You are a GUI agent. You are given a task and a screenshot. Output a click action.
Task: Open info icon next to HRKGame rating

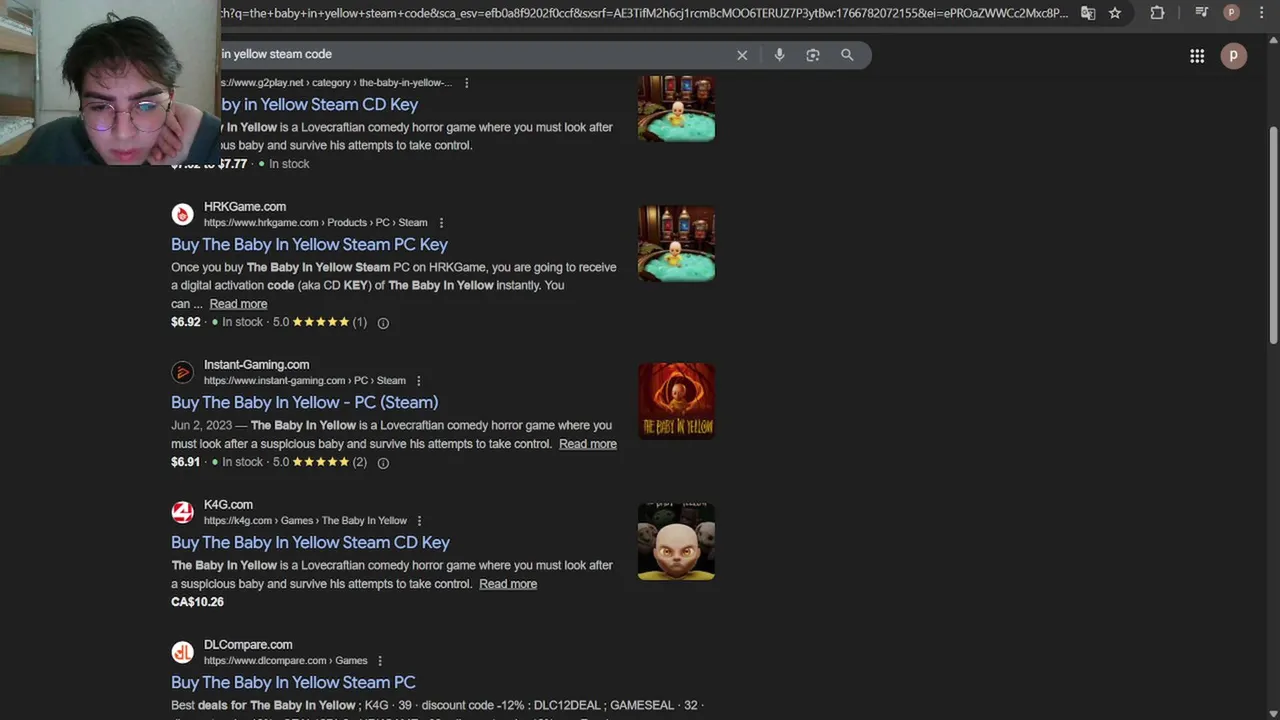tap(383, 323)
